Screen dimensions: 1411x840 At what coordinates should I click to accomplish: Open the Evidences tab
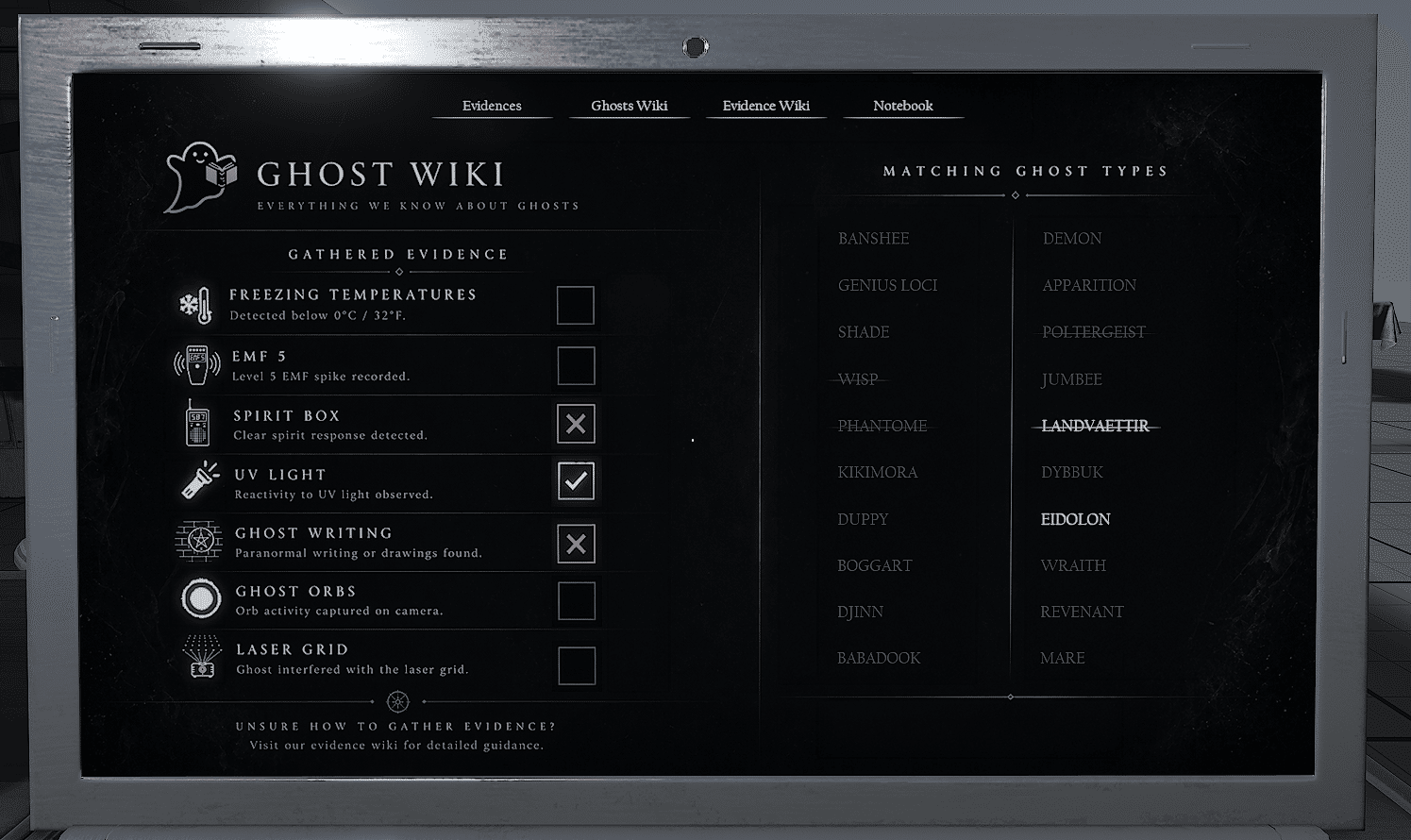click(492, 106)
